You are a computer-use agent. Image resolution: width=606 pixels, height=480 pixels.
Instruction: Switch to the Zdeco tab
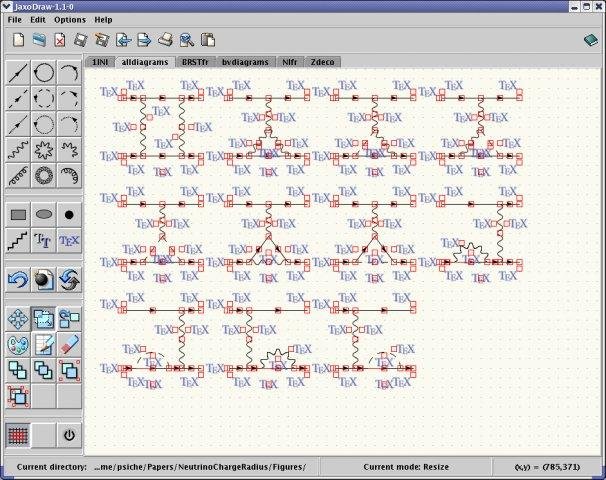[322, 62]
